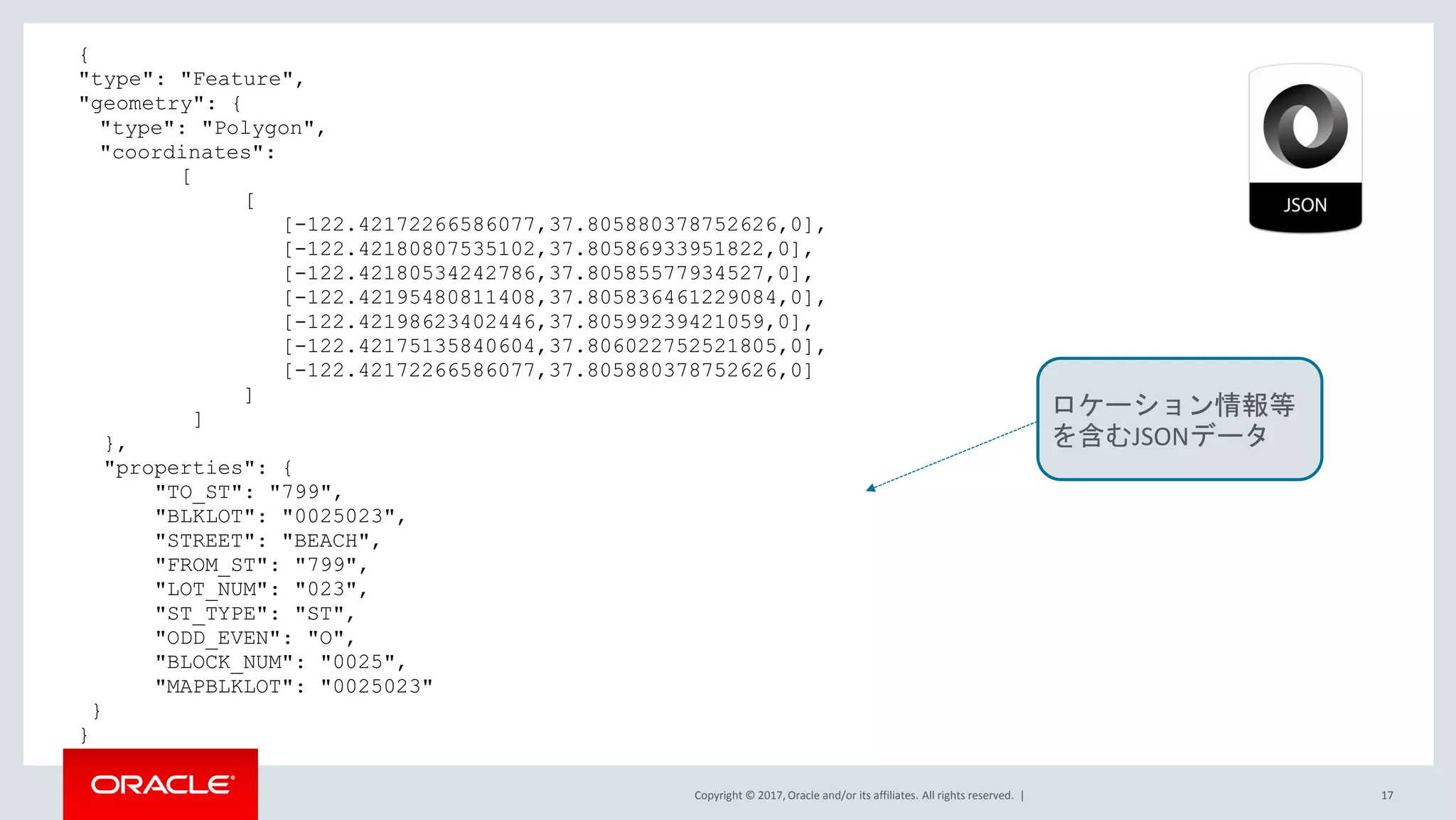The height and width of the screenshot is (820, 1456).
Task: Click the last coordinate row
Action: (x=547, y=371)
